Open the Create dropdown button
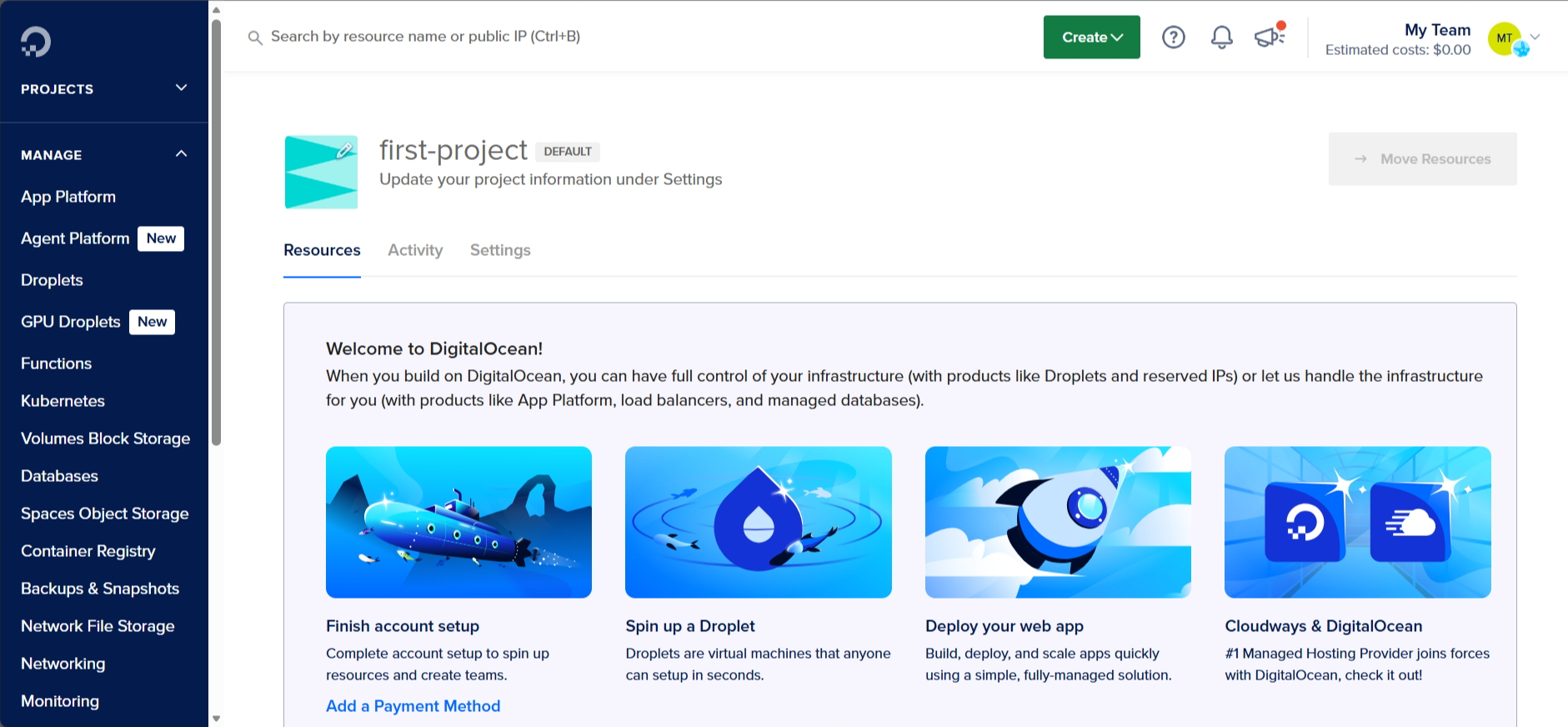 [1092, 37]
